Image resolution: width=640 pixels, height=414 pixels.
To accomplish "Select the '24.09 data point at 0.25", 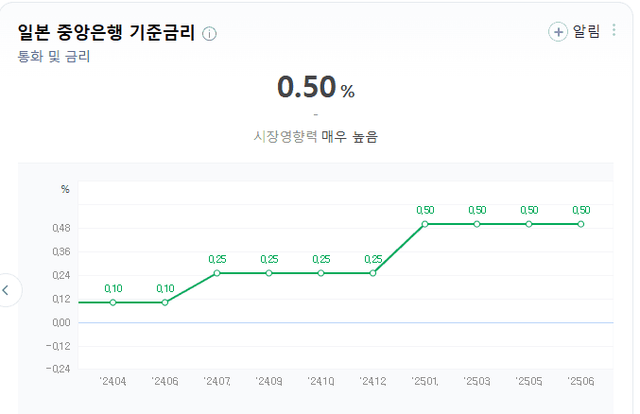I will (x=269, y=272).
